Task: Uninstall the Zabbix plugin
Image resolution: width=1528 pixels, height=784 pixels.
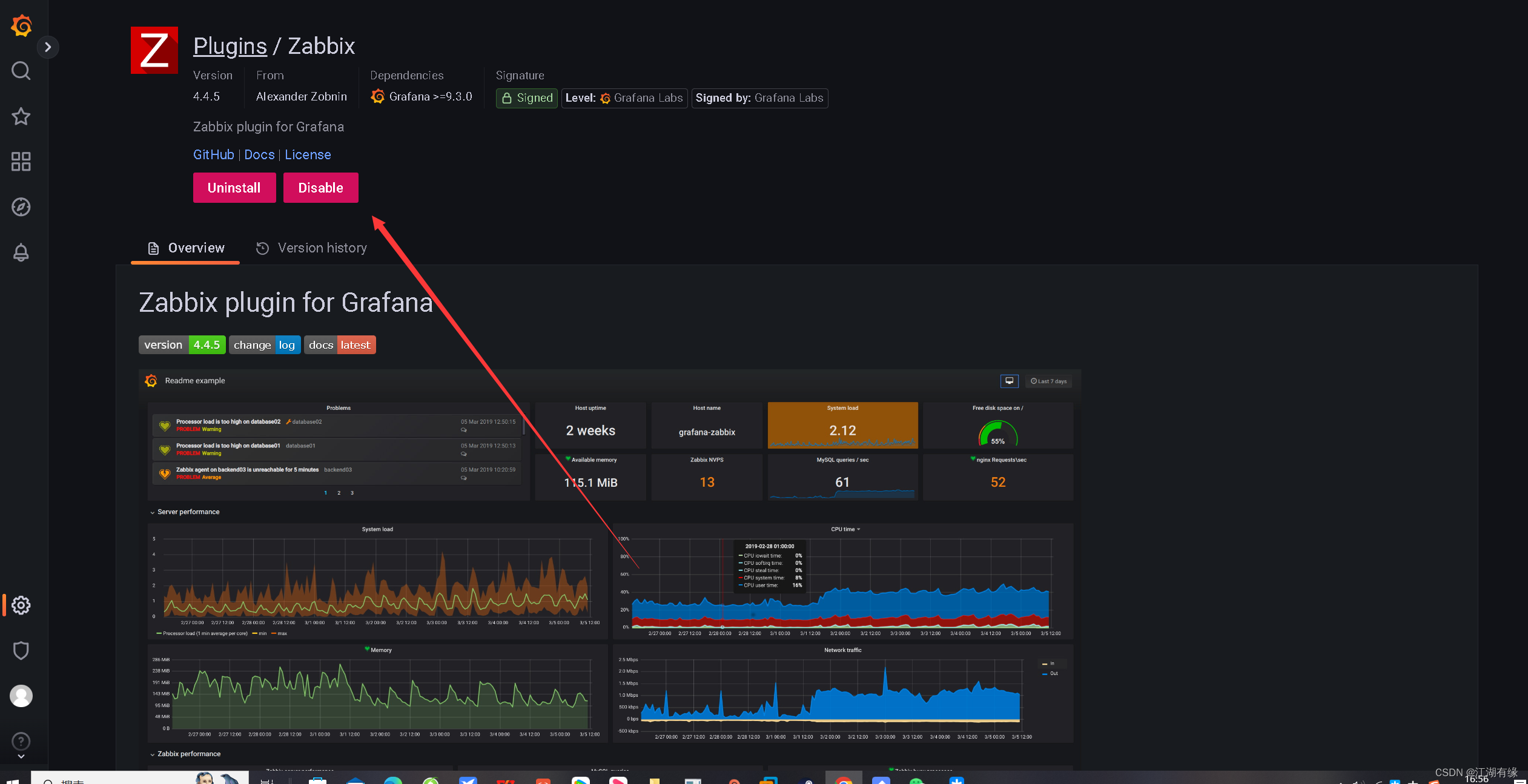Action: pos(234,188)
